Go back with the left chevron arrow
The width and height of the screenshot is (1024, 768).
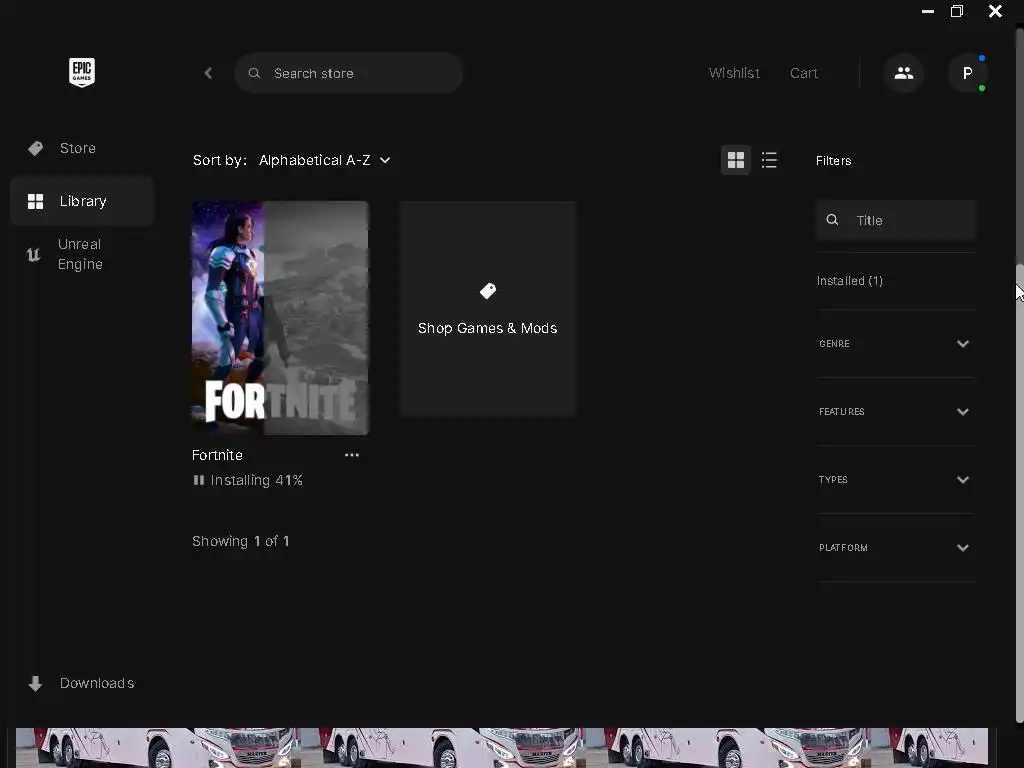[208, 73]
